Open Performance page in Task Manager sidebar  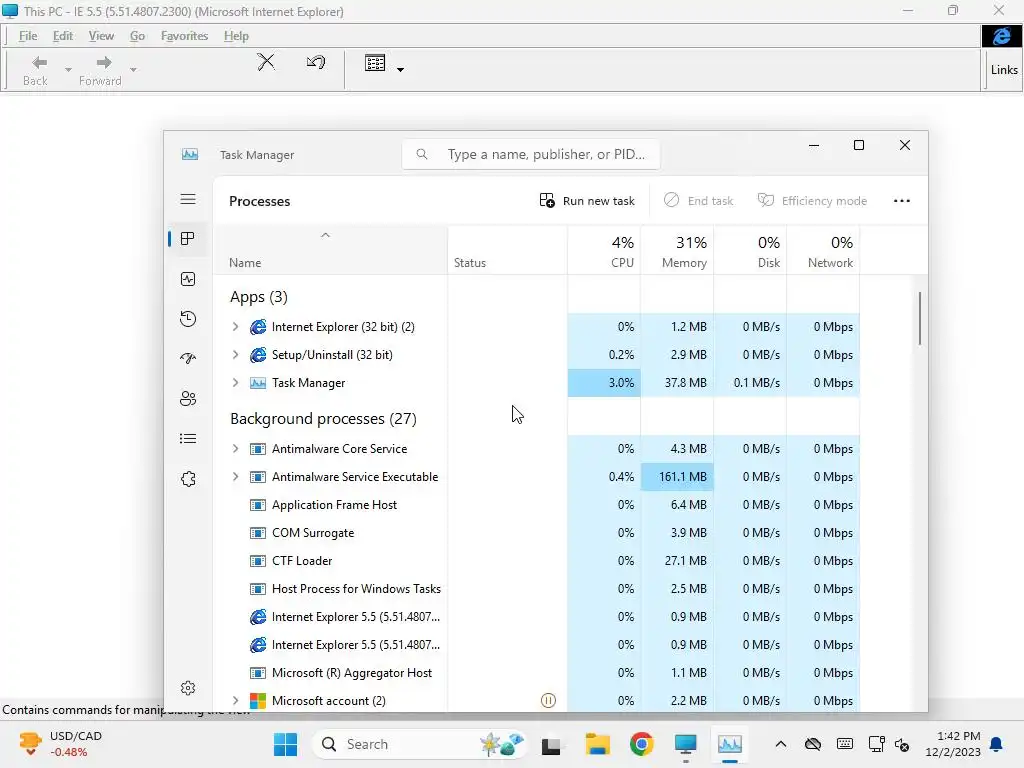[188, 280]
